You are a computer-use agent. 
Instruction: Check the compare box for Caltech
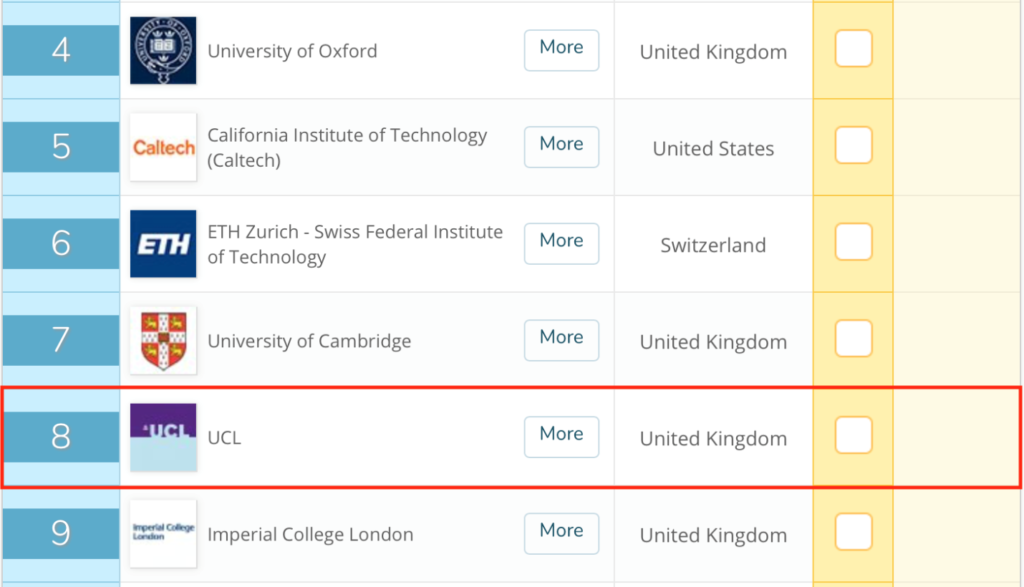[854, 145]
